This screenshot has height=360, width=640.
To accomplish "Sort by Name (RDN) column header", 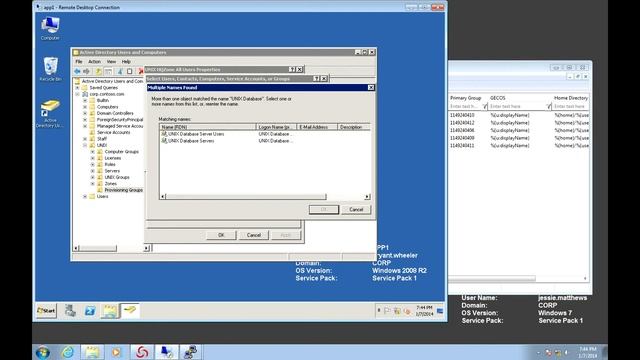I will click(x=207, y=127).
